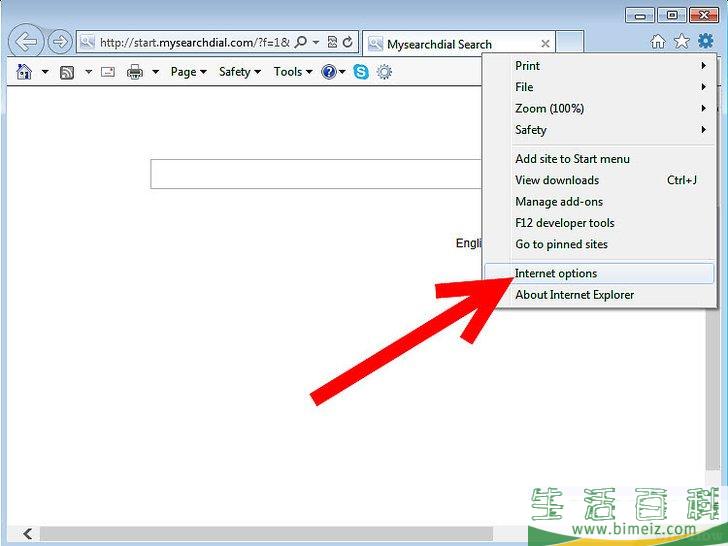
Task: Go forward with the Forward arrow button
Action: click(60, 42)
